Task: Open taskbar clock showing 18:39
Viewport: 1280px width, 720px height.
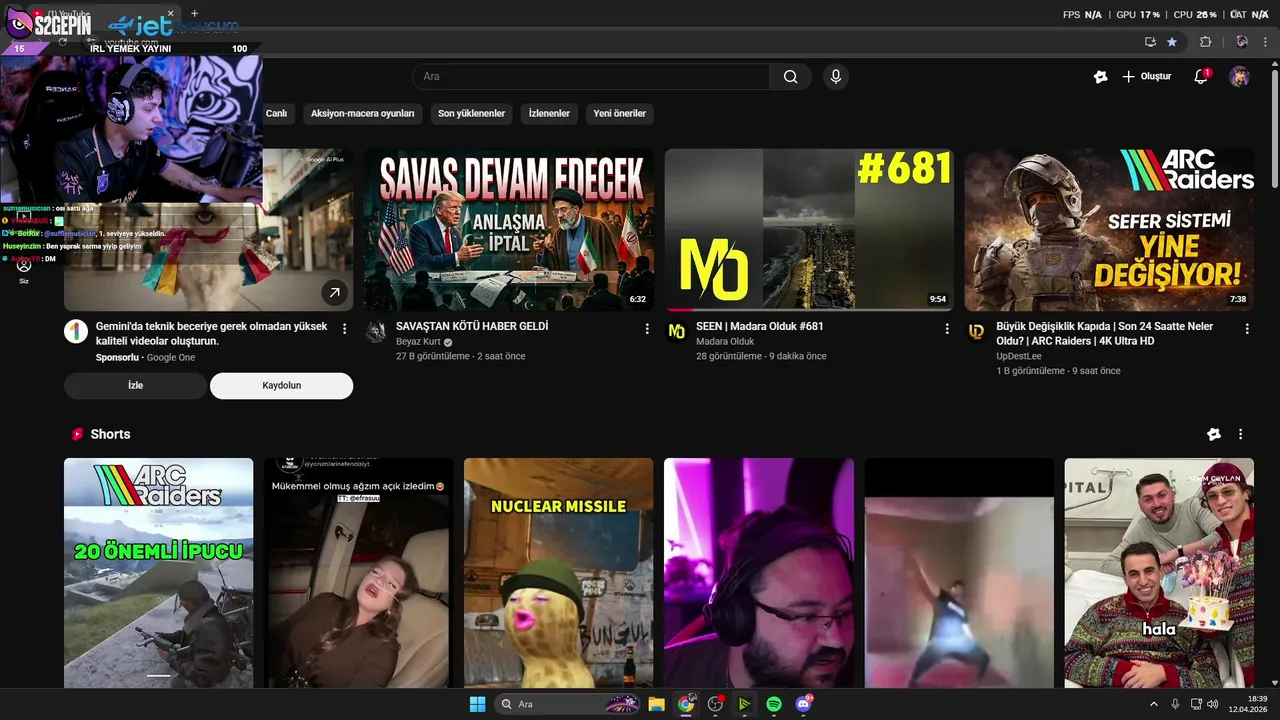Action: pyautogui.click(x=1249, y=704)
